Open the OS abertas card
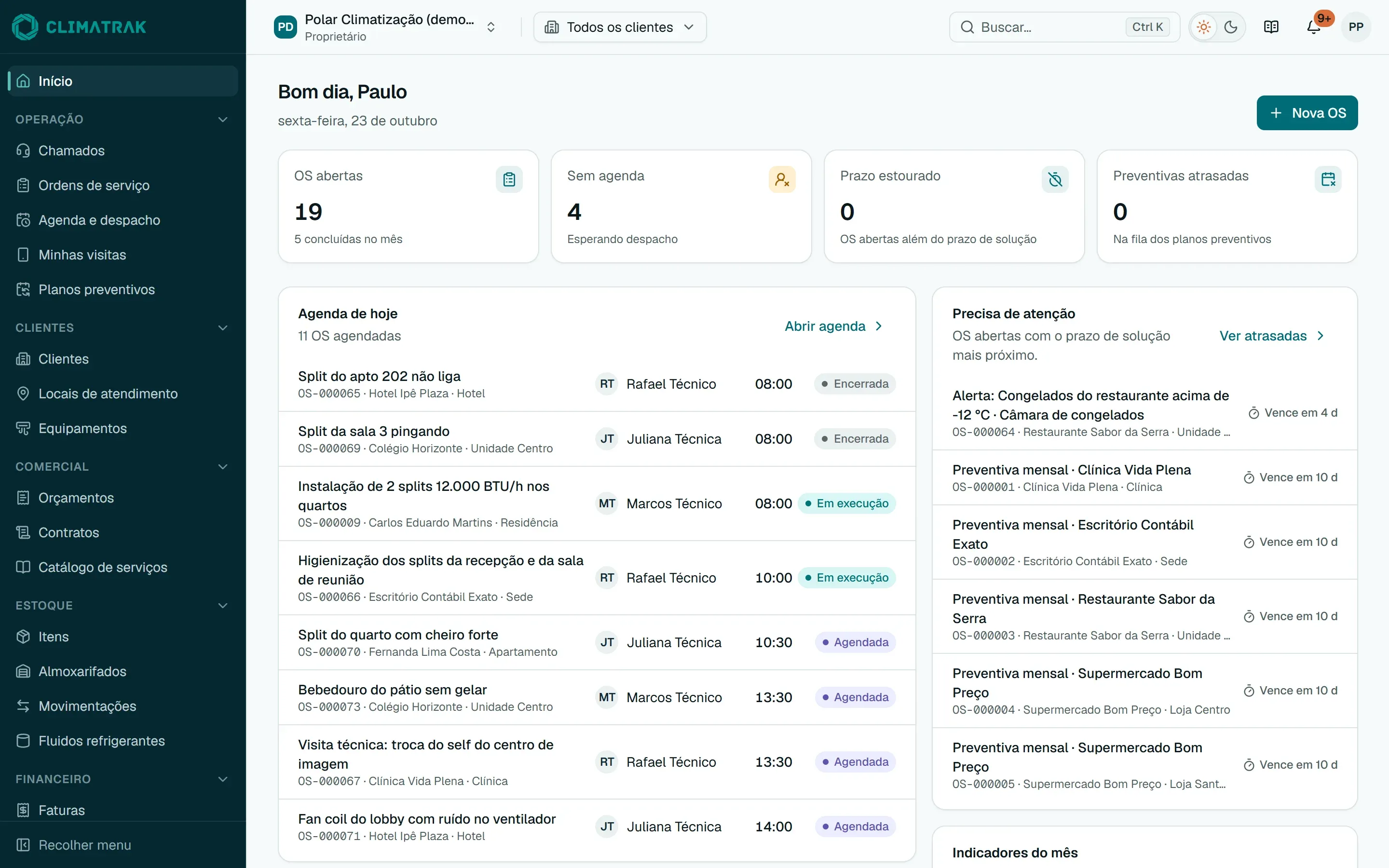The width and height of the screenshot is (1389, 868). tap(408, 207)
